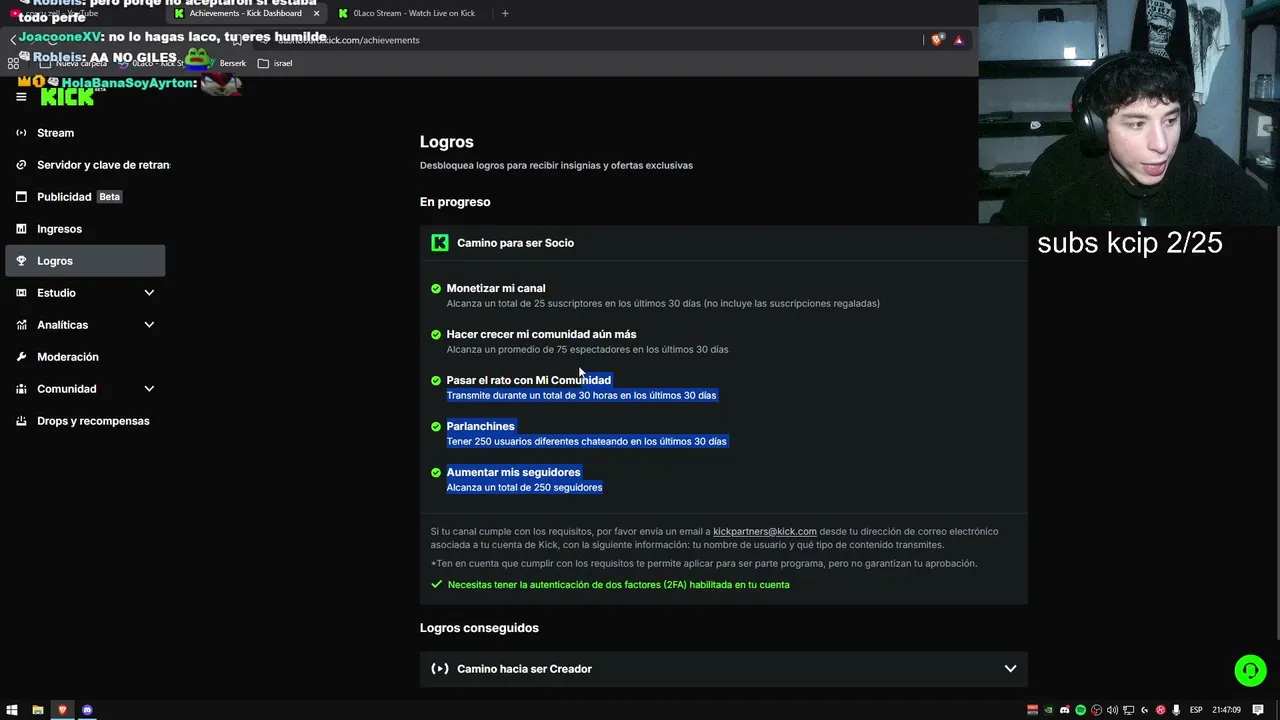This screenshot has width=1280, height=720.
Task: Open the Ingresos page
Action: 86,229
